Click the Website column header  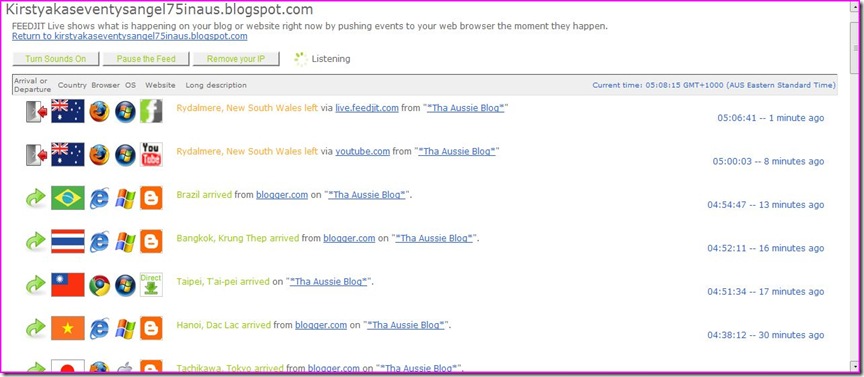click(x=160, y=85)
